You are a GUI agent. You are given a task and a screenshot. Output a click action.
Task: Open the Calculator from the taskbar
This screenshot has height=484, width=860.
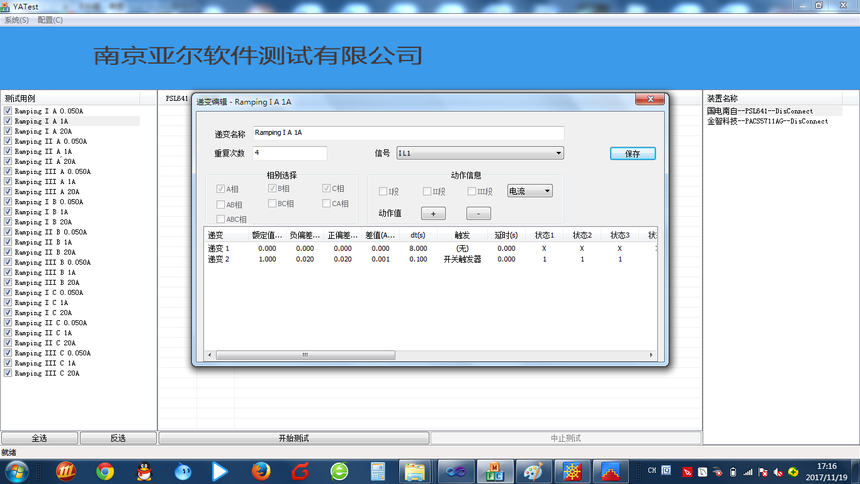[378, 471]
